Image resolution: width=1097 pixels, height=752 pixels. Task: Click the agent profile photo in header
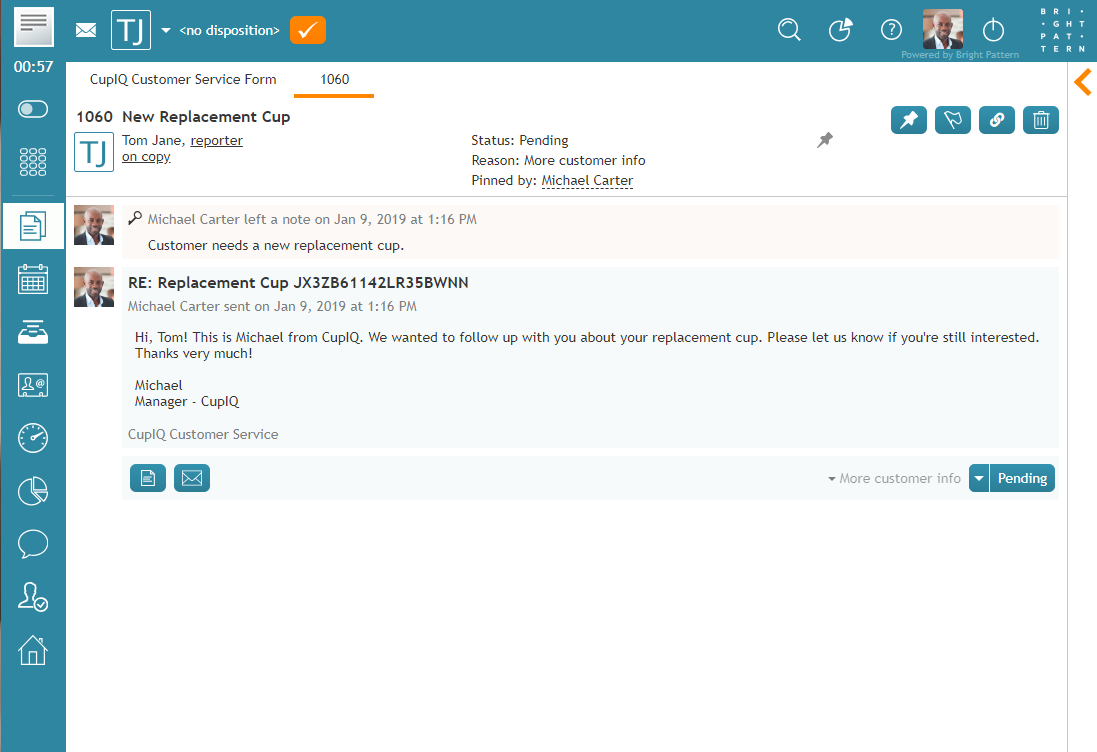coord(942,29)
